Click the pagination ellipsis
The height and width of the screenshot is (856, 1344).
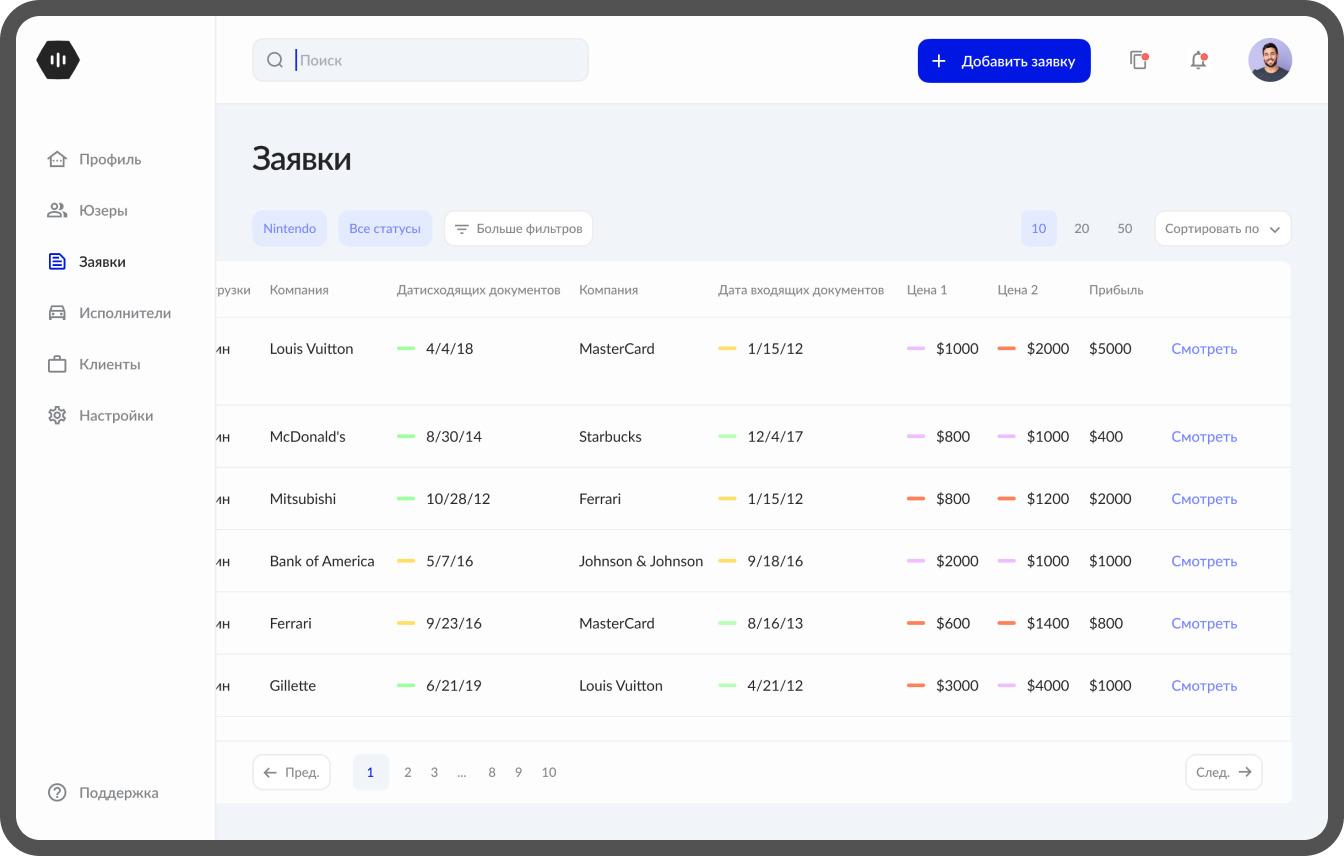pos(462,773)
